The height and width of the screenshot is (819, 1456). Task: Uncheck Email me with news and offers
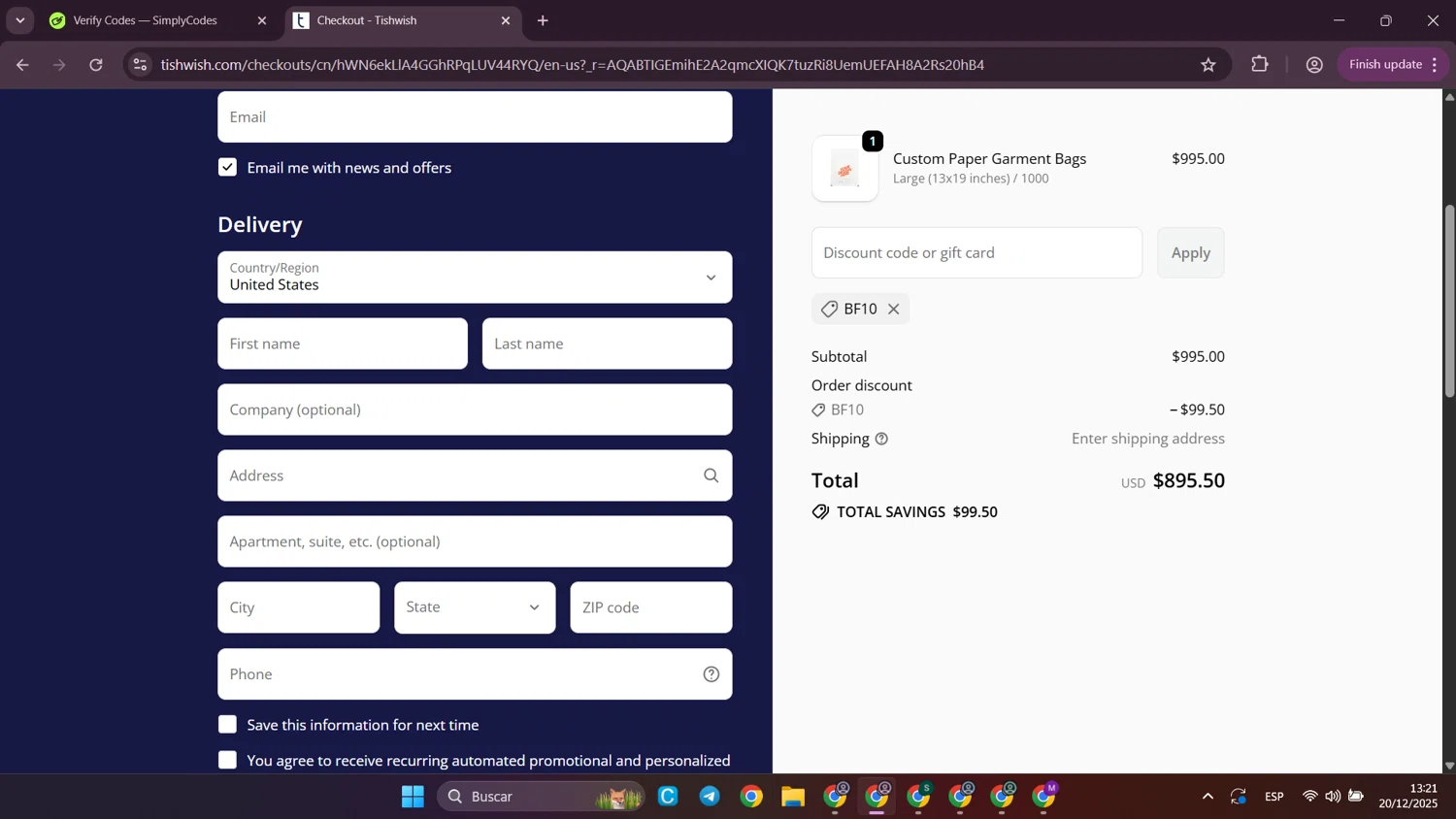(x=227, y=168)
